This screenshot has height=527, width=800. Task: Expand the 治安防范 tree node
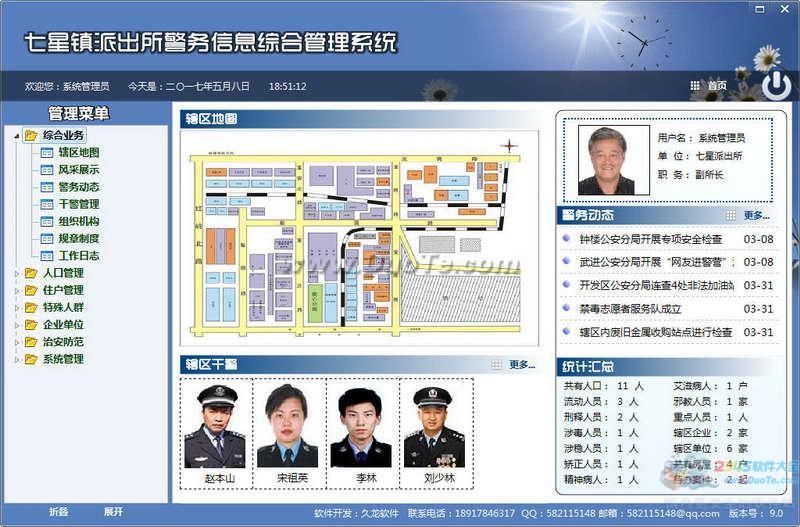tap(17, 342)
